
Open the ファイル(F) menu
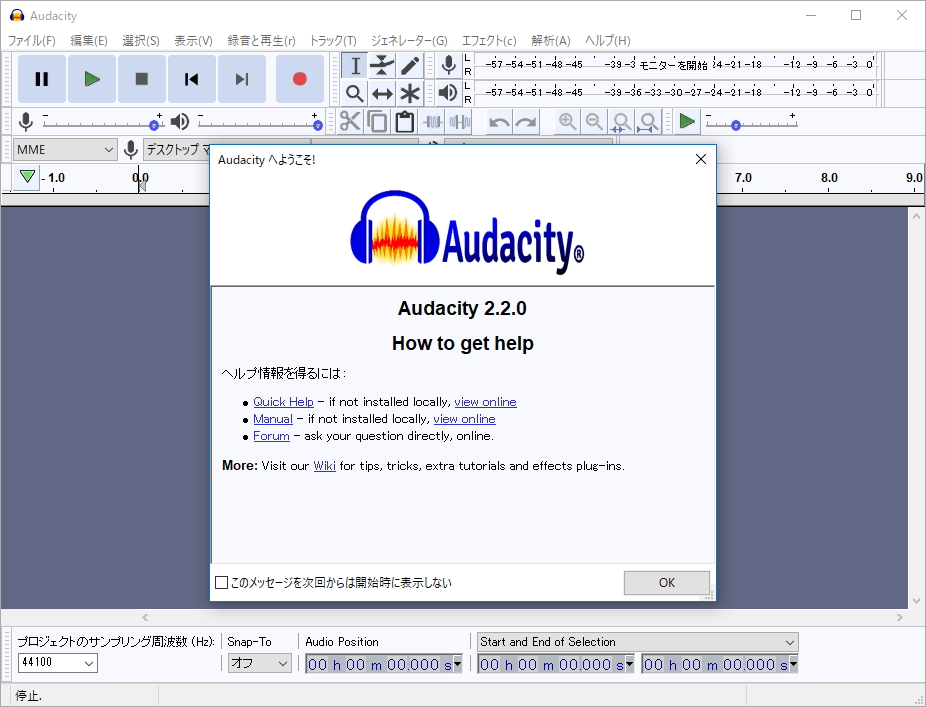[x=32, y=41]
